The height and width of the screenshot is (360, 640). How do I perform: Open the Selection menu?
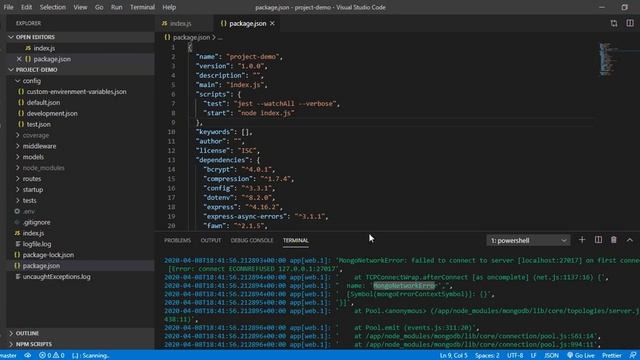[x=53, y=7]
